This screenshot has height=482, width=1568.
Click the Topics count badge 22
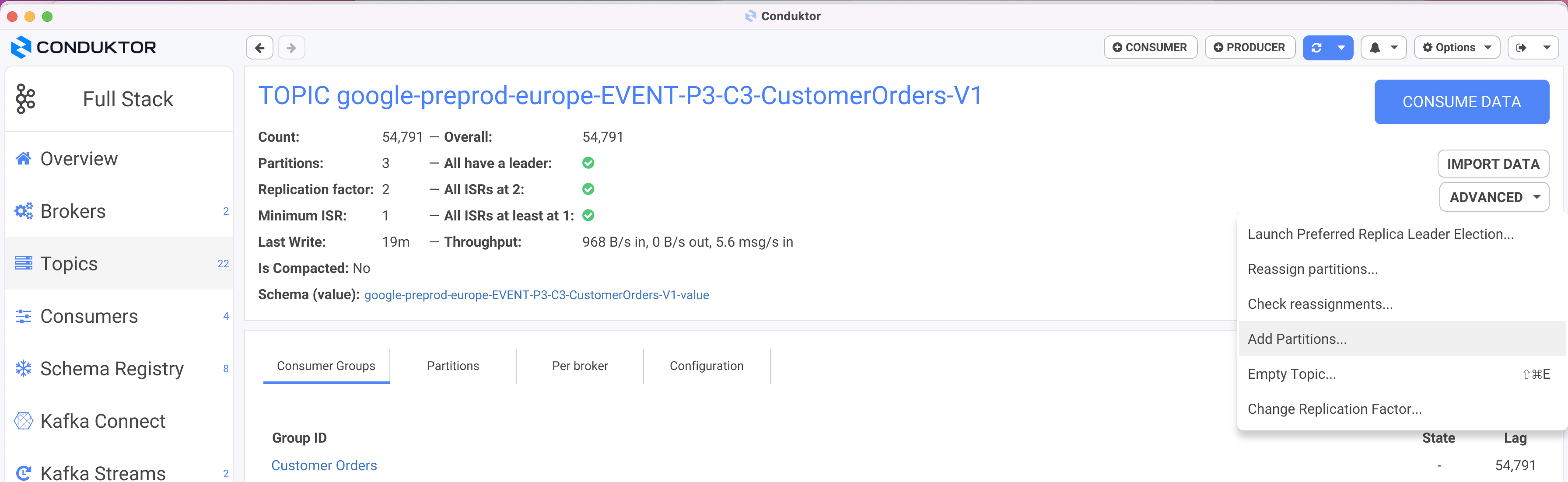(224, 263)
